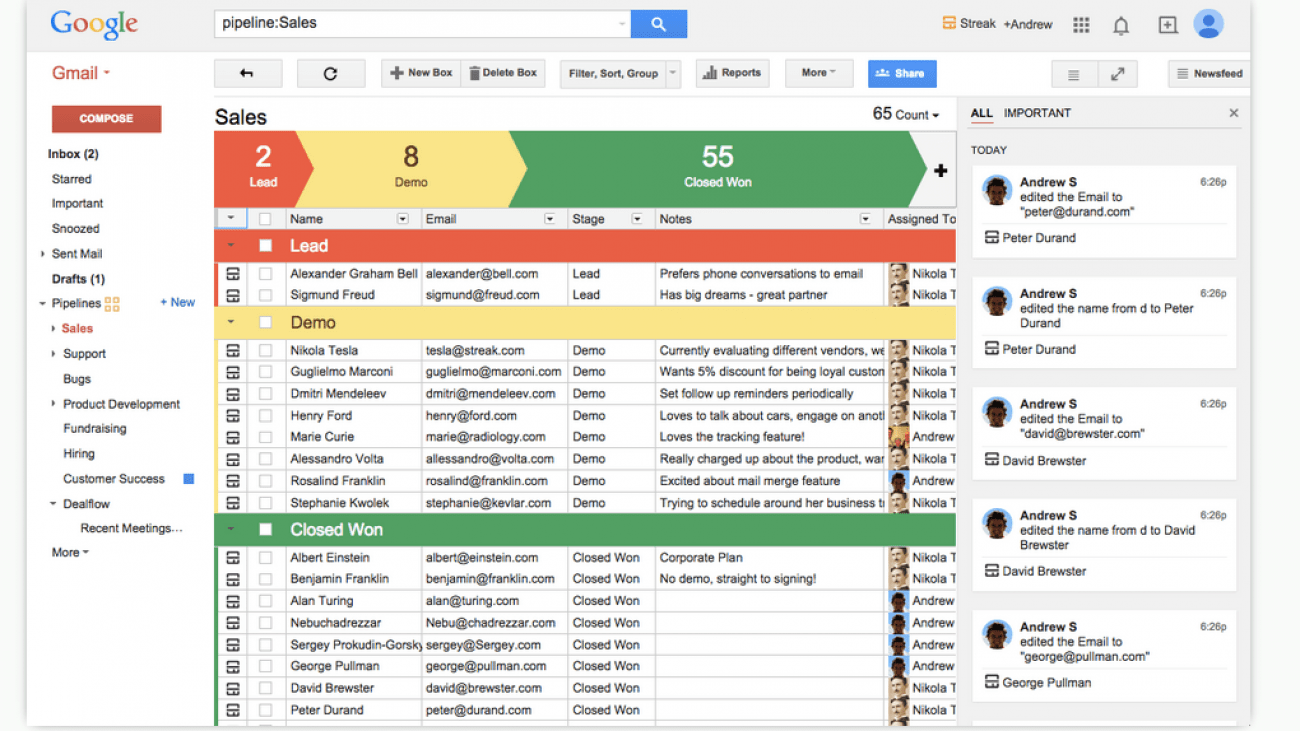Open the Gmail dropdown menu
Viewport: 1300px width, 731px height.
coord(81,73)
